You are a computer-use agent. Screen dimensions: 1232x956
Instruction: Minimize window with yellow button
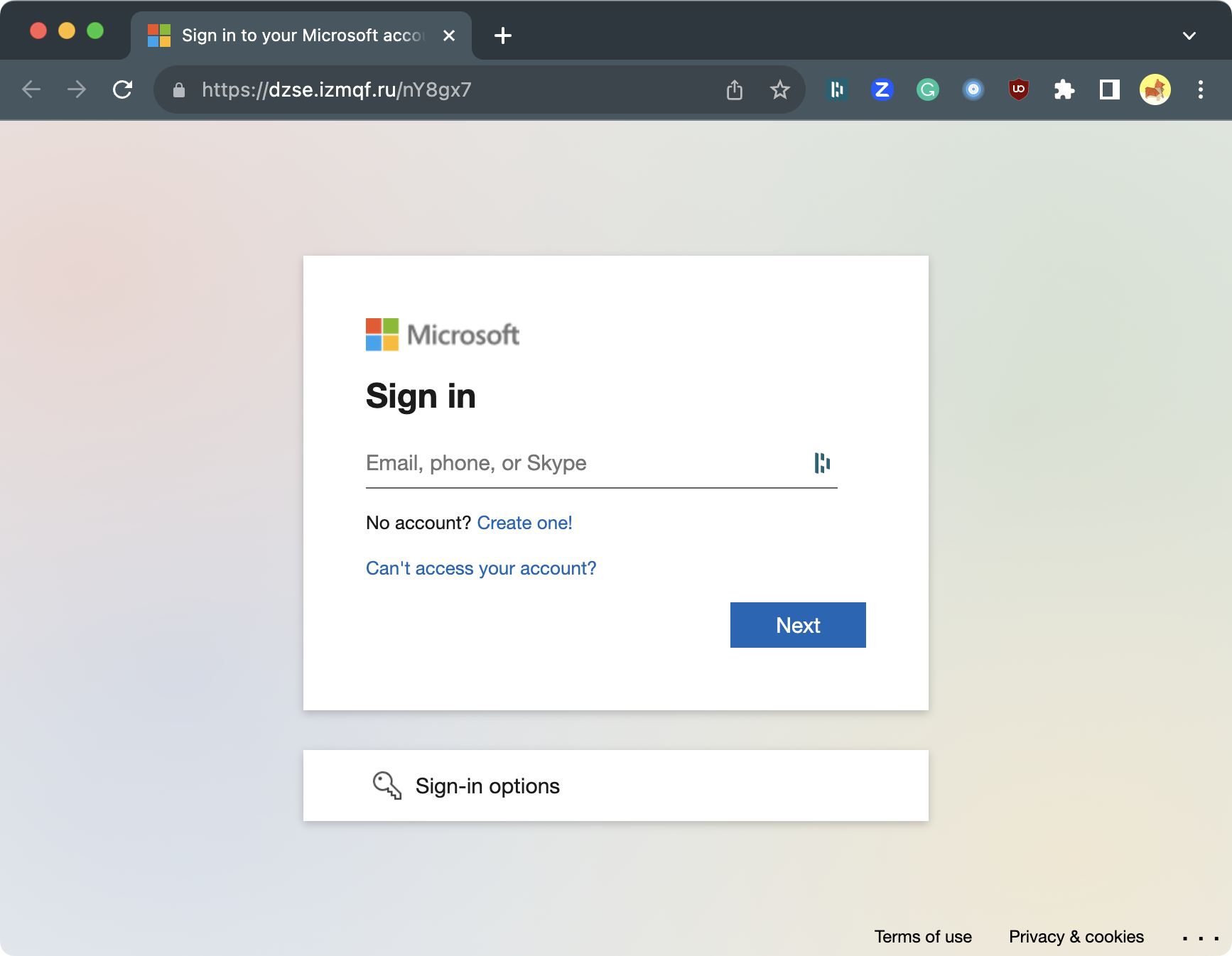coord(67,31)
